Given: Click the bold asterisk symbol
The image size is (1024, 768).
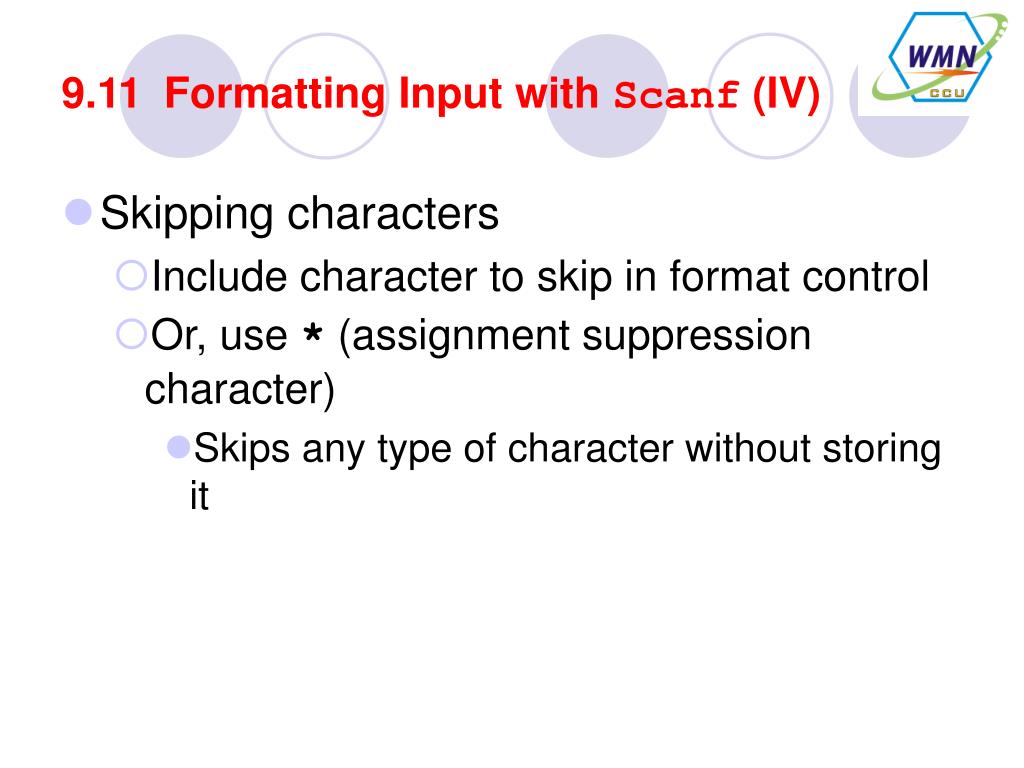Looking at the screenshot, I should (312, 339).
